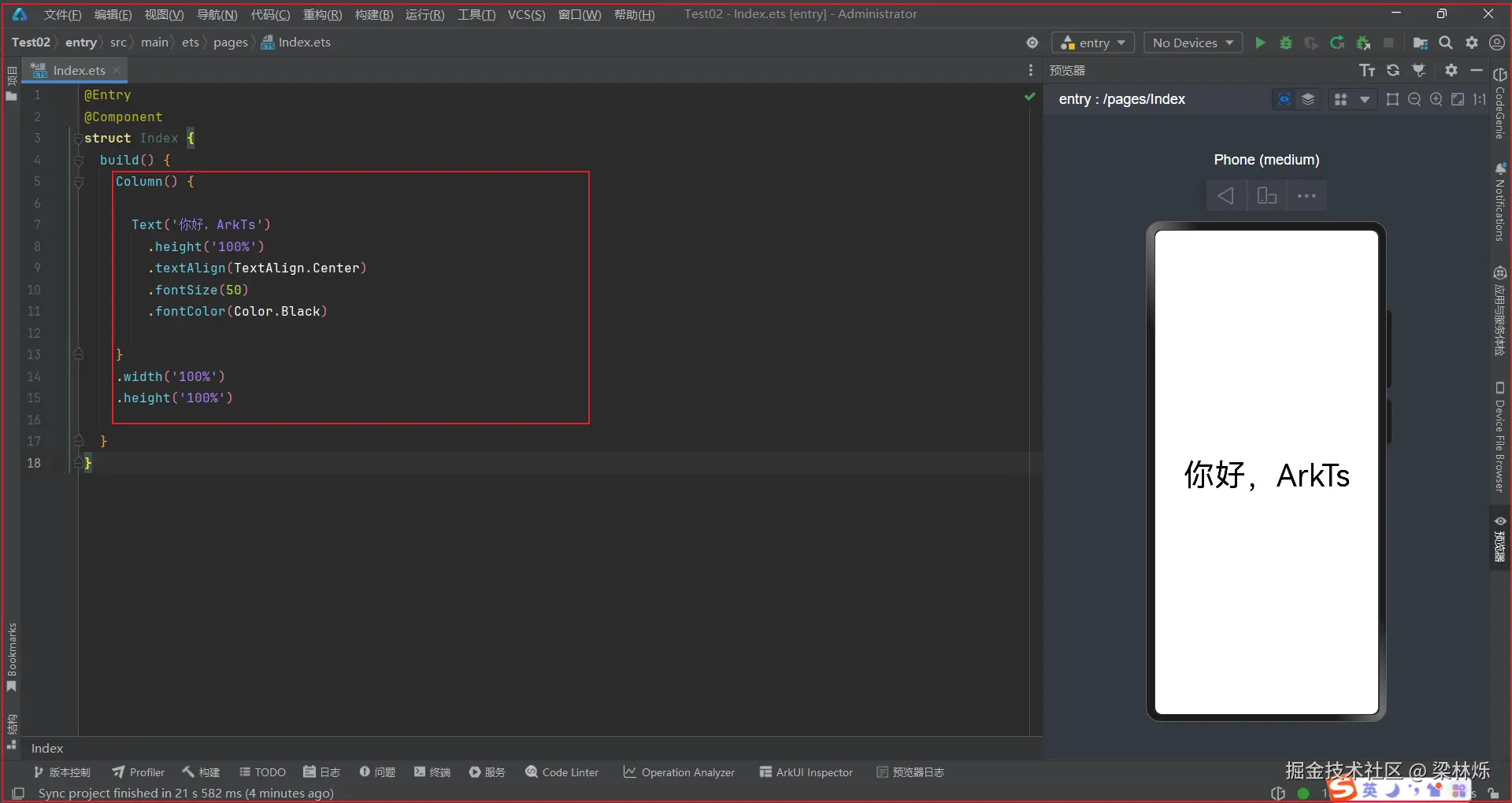Toggle the tool window quick-access icon in status bar
This screenshot has width=1512, height=803.
[x=18, y=793]
